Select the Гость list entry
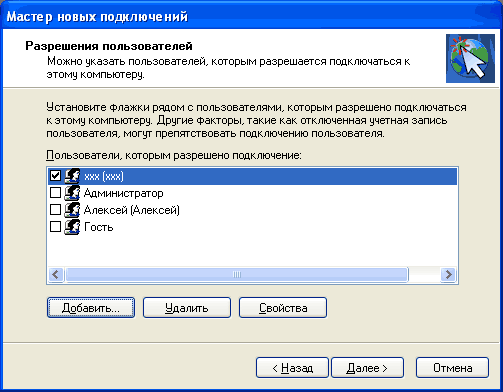 point(99,227)
